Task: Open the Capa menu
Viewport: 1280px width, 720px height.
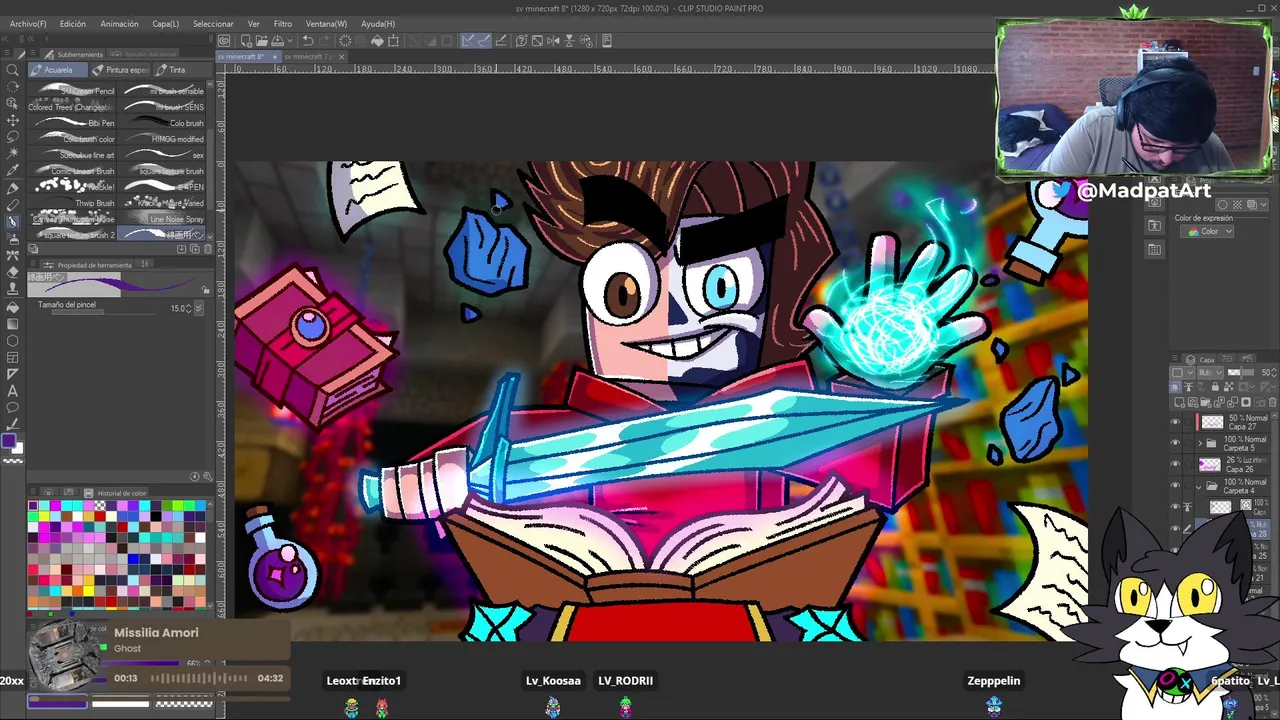Action: [x=166, y=23]
